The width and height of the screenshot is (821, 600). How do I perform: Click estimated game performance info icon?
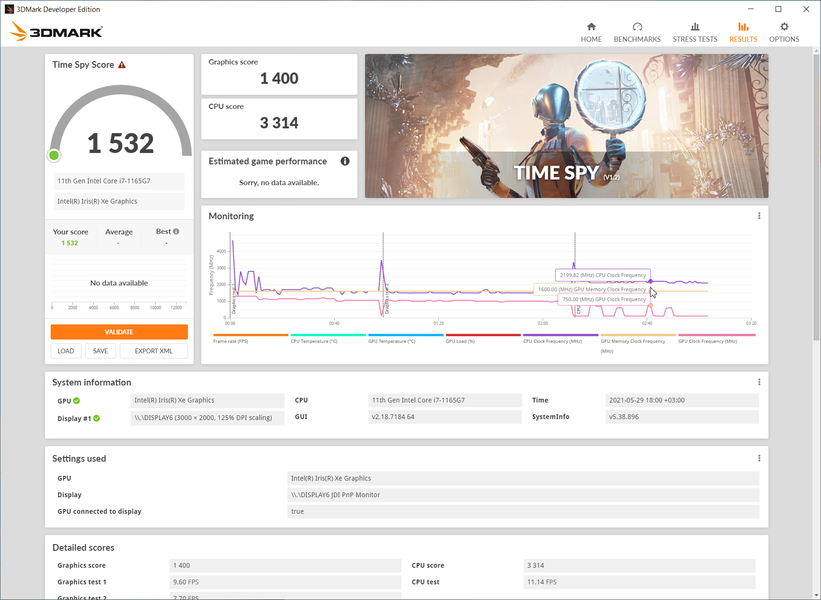click(345, 161)
